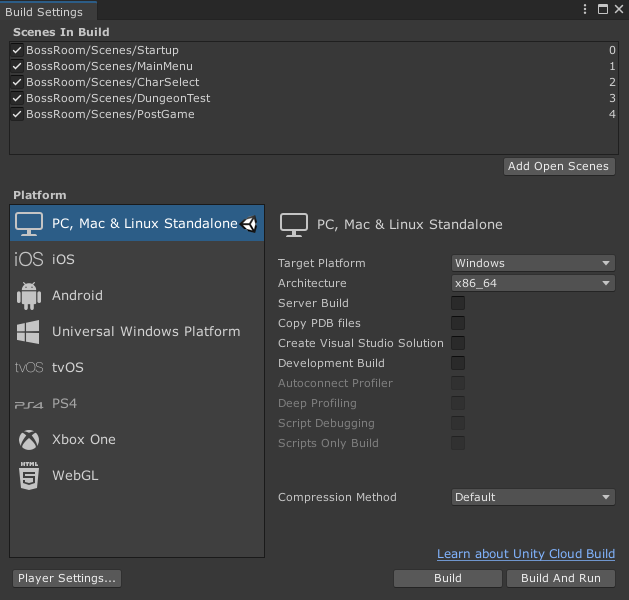Select PC, Mac & Linux Standalone platform
Screen dimensions: 629x600
click(137, 224)
